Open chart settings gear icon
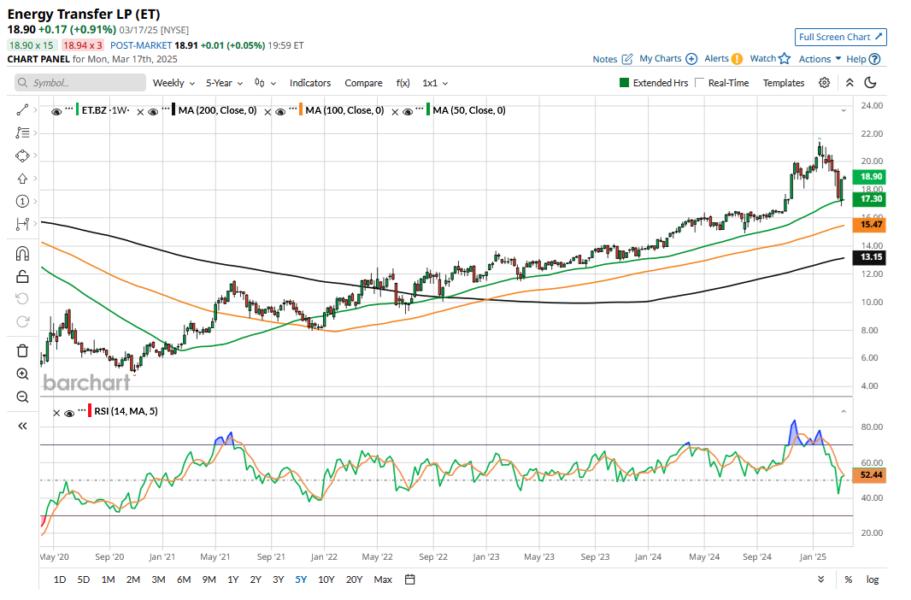Image resolution: width=911 pixels, height=600 pixels. (824, 83)
